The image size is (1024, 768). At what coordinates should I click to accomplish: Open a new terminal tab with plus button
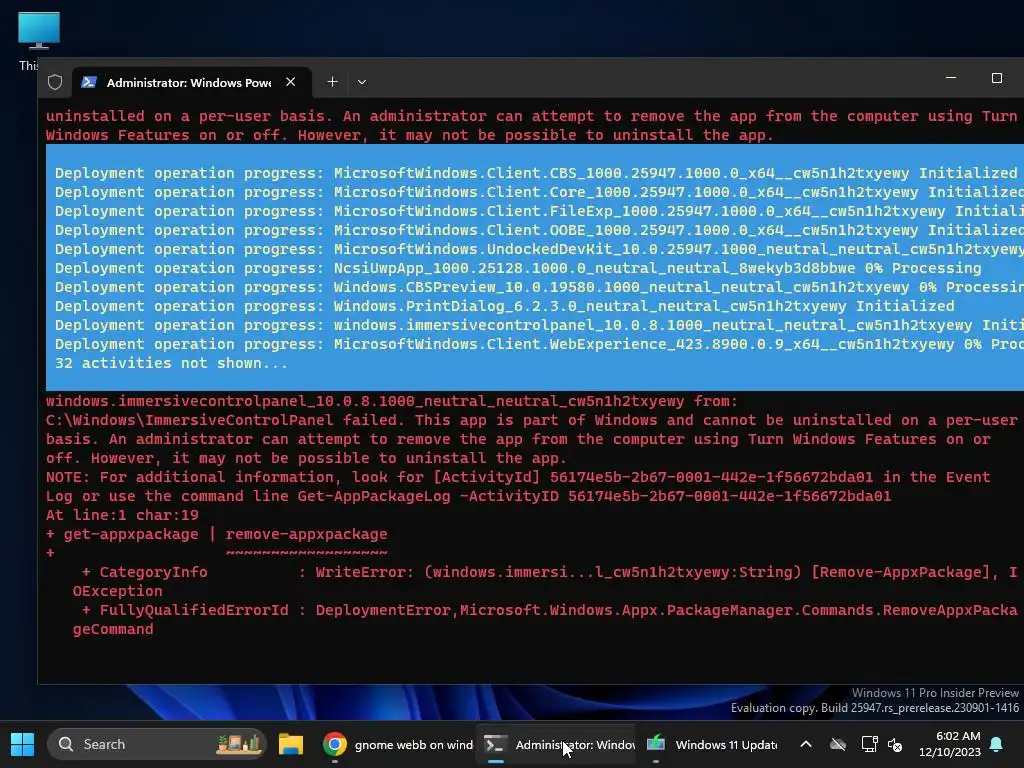332,82
